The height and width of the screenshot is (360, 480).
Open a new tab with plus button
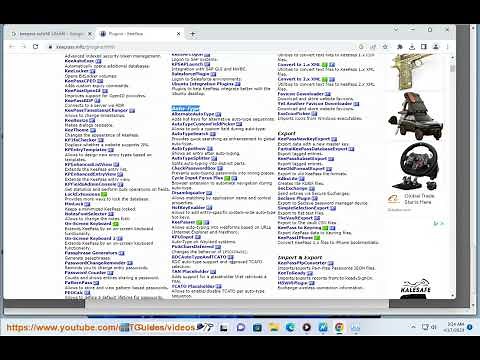[192, 34]
